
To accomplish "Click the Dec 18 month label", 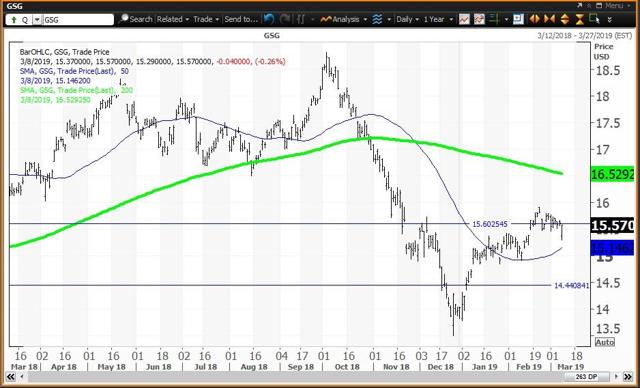I will click(x=440, y=366).
